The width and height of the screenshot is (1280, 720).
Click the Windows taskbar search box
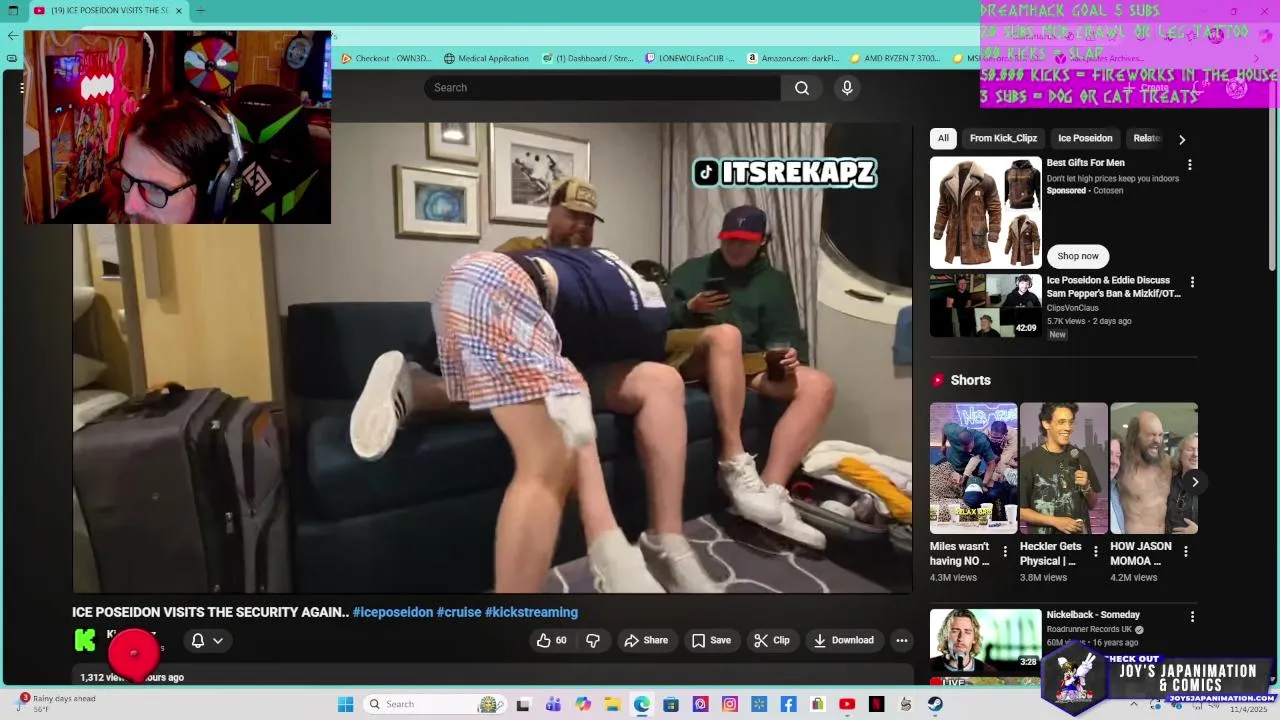click(x=434, y=704)
